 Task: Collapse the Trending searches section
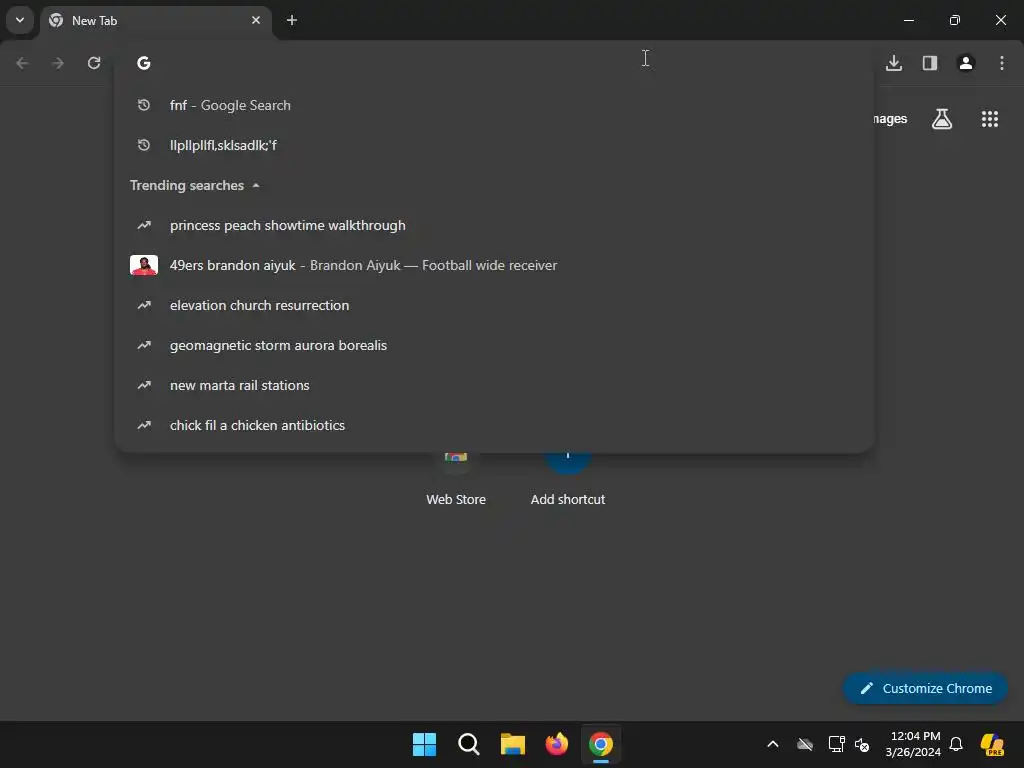pyautogui.click(x=256, y=185)
